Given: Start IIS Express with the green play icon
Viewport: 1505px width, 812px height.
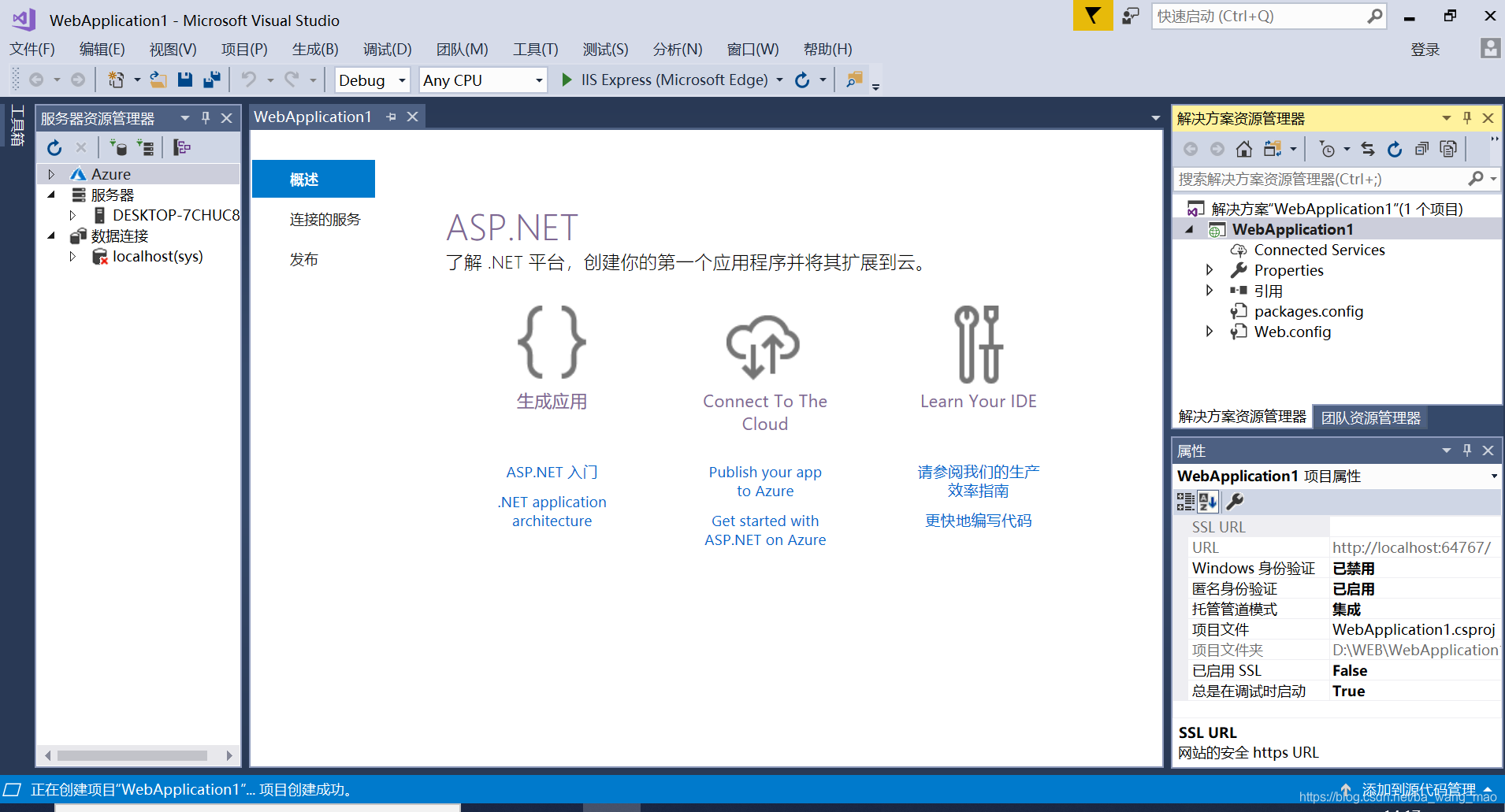Looking at the screenshot, I should coord(567,80).
